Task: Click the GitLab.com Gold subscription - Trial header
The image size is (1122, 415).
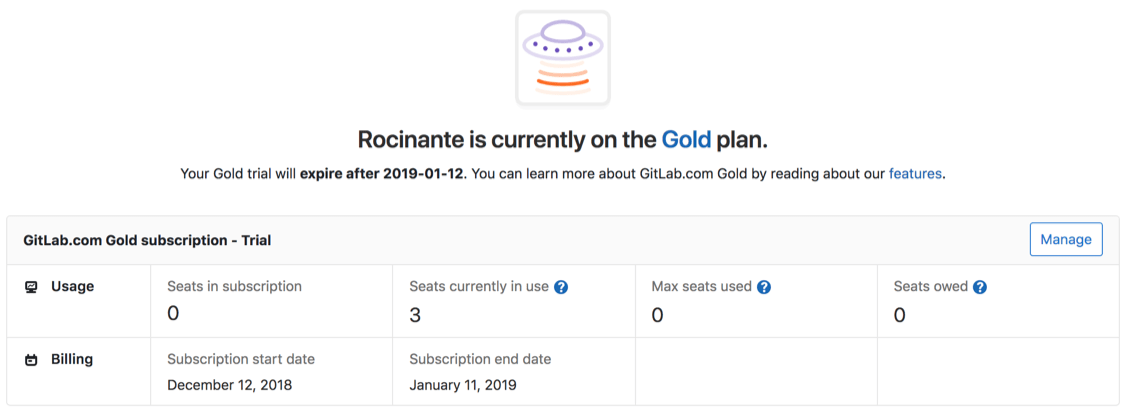Action: (147, 240)
